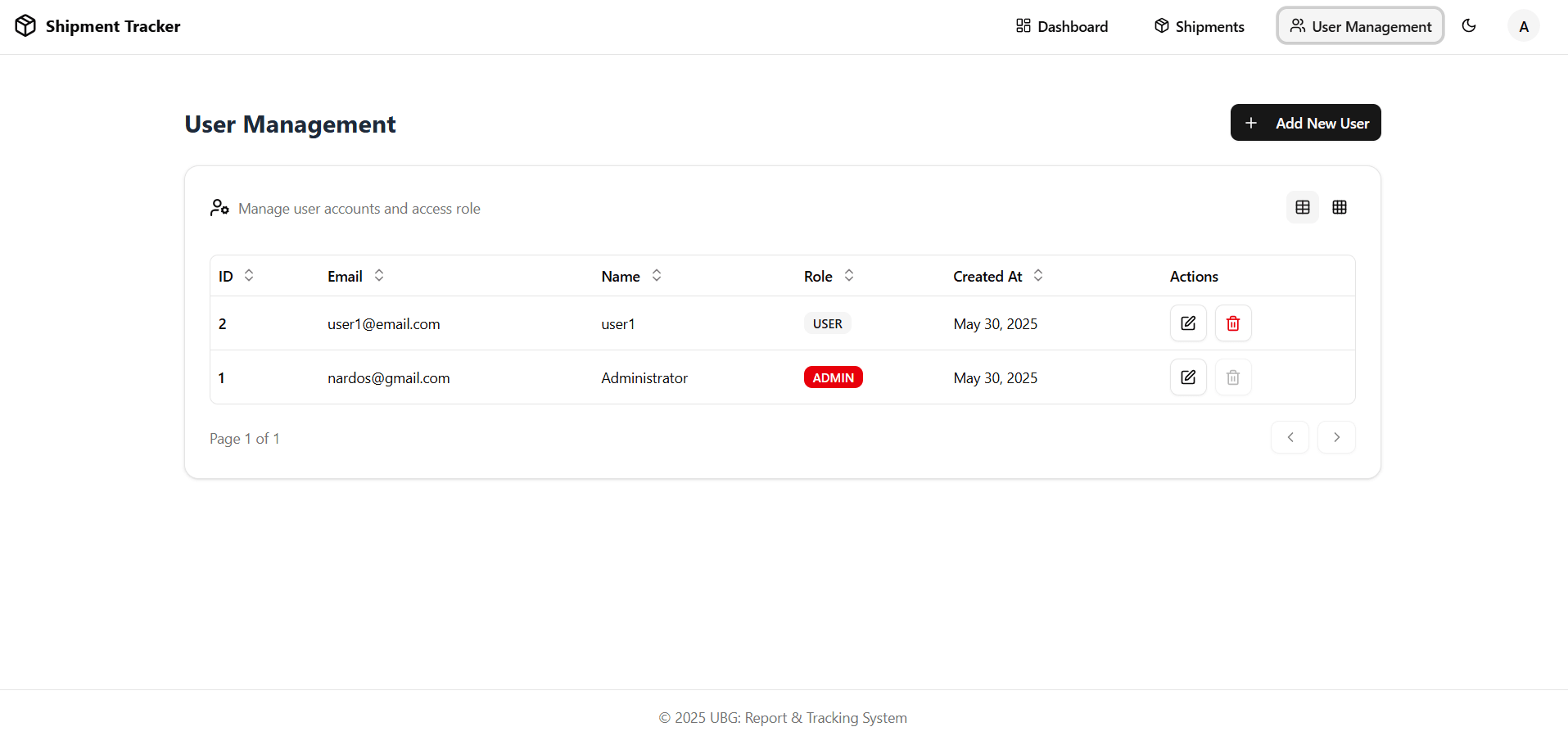The width and height of the screenshot is (1568, 736).
Task: Open the user avatar menu 'A'
Action: (x=1524, y=26)
